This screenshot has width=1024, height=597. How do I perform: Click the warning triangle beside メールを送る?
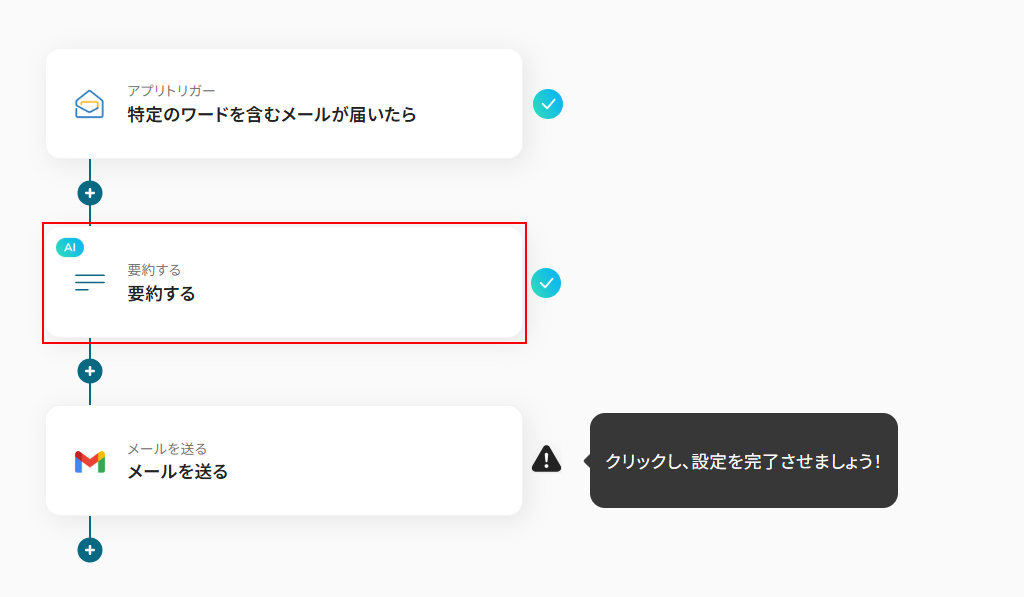point(546,459)
